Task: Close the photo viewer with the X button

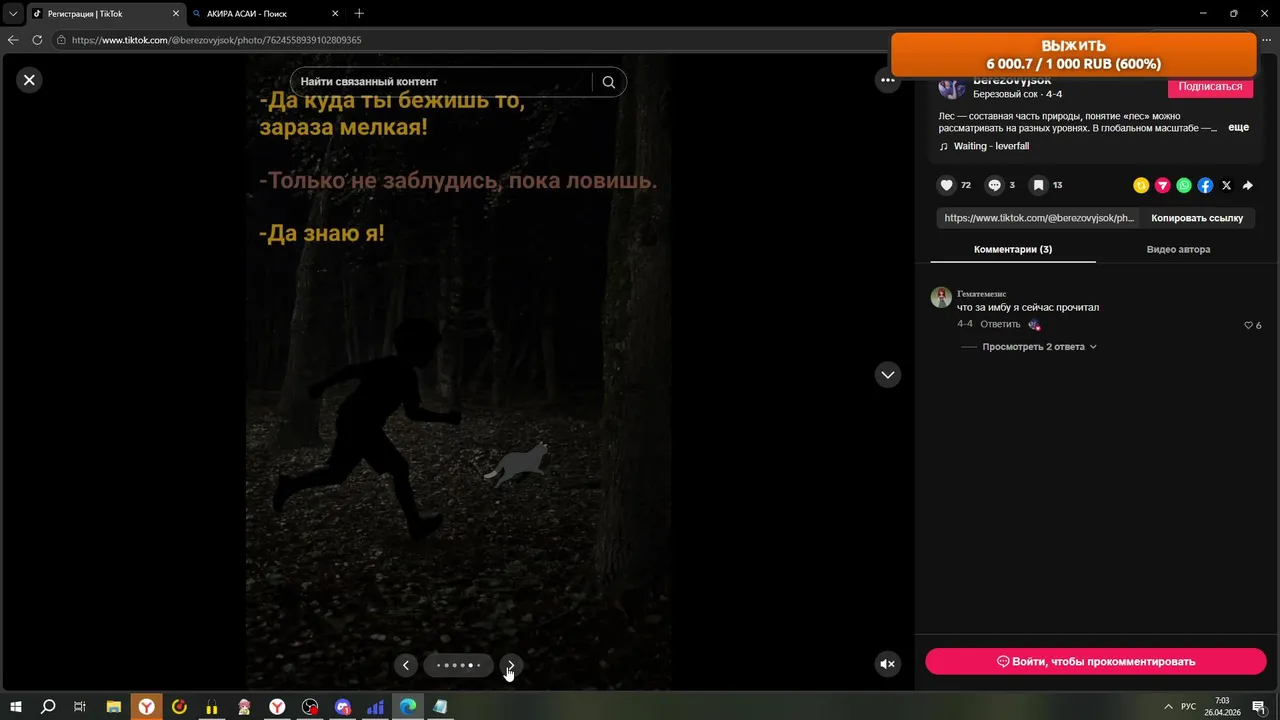Action: (x=29, y=80)
